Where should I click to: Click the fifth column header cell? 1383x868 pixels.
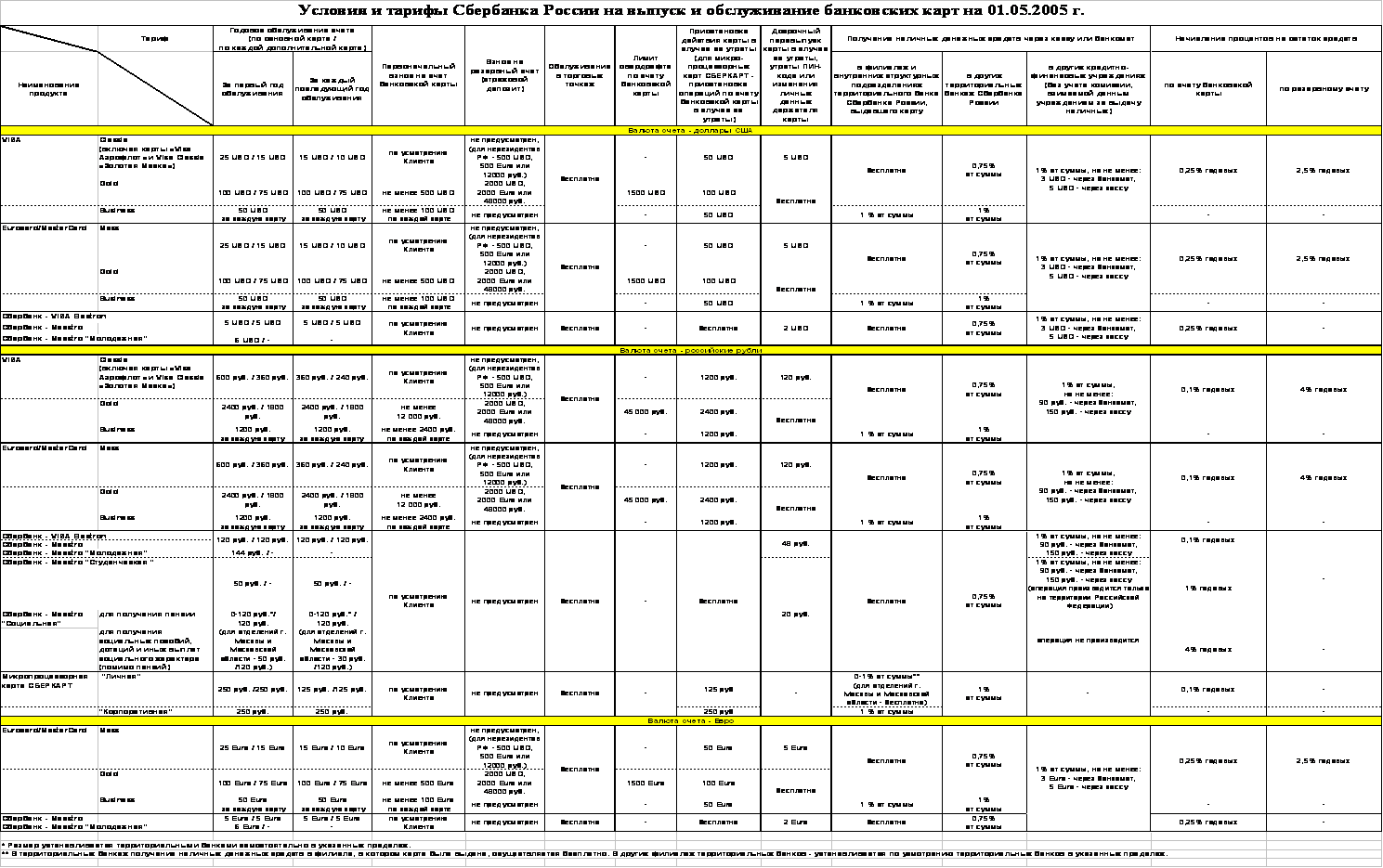[x=418, y=76]
